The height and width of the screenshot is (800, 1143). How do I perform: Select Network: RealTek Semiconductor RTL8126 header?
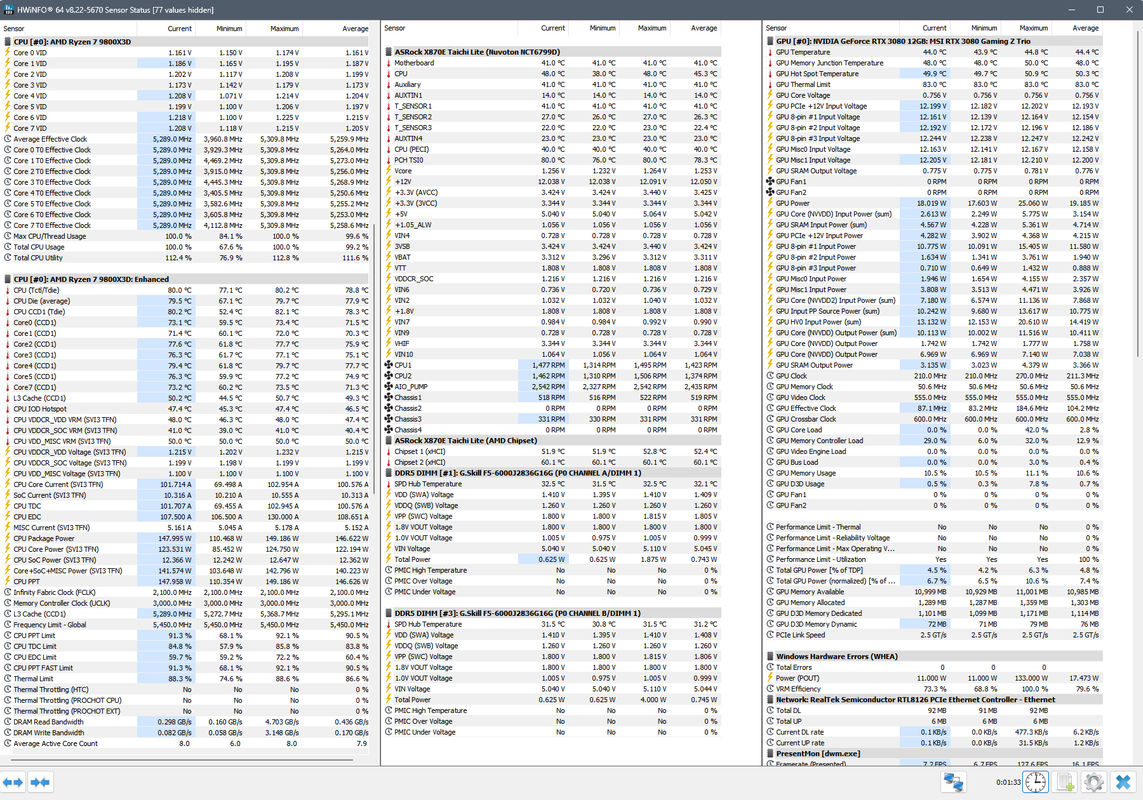click(934, 699)
